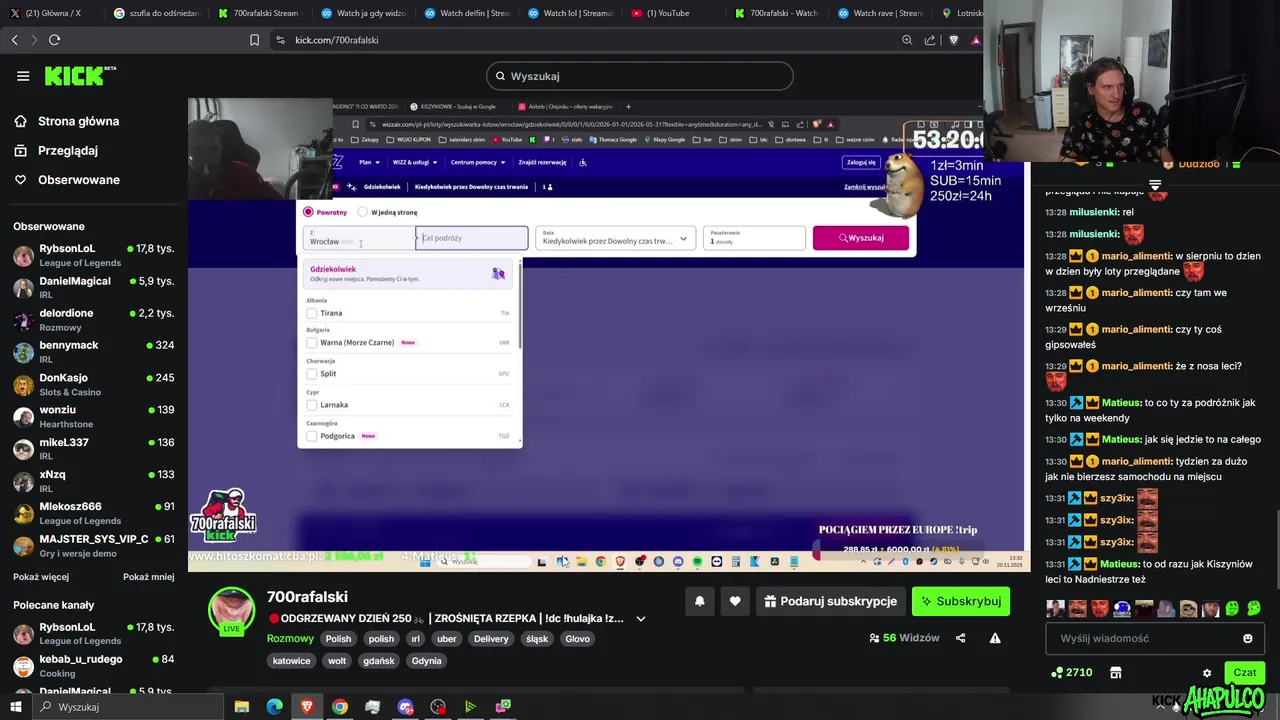1280x720 pixels.
Task: Click the pink Wyszukaj flight search button
Action: coord(861,238)
